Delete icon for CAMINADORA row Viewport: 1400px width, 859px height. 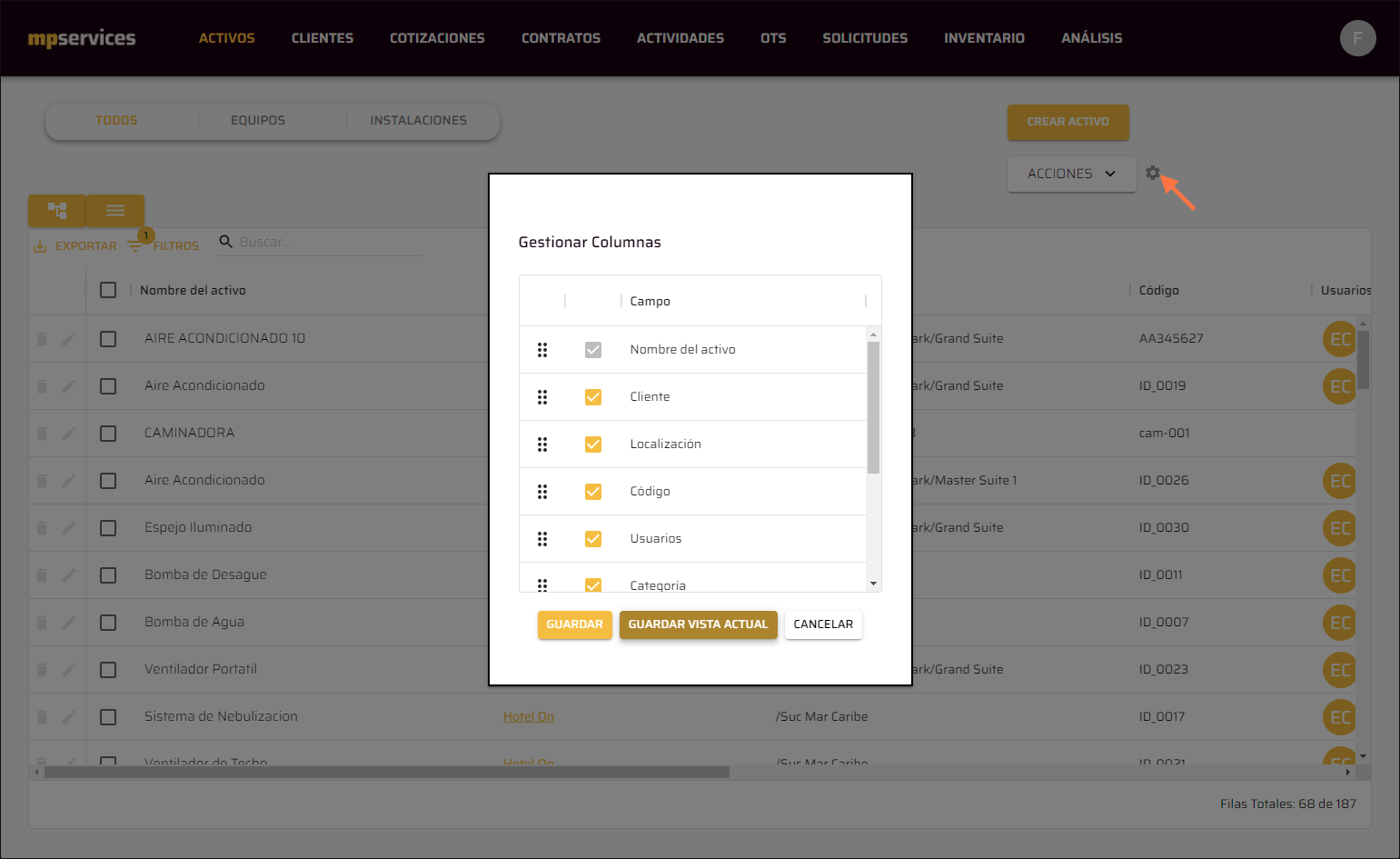point(42,434)
